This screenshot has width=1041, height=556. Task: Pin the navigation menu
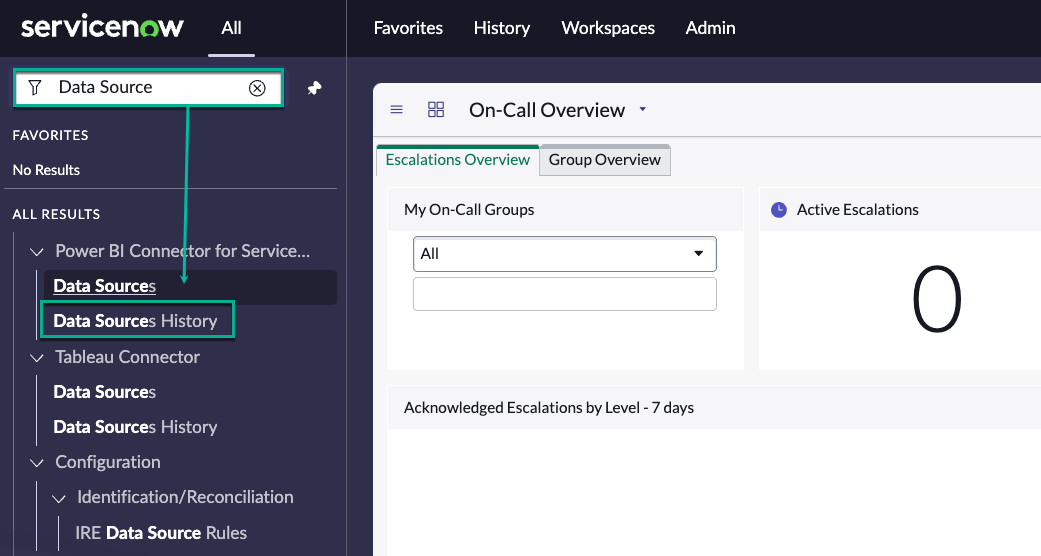(314, 88)
